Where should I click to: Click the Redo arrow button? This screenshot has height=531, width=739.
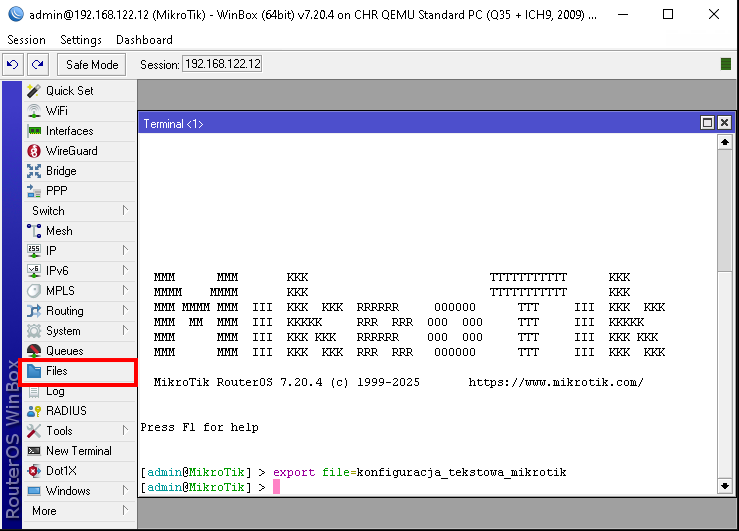coord(38,64)
